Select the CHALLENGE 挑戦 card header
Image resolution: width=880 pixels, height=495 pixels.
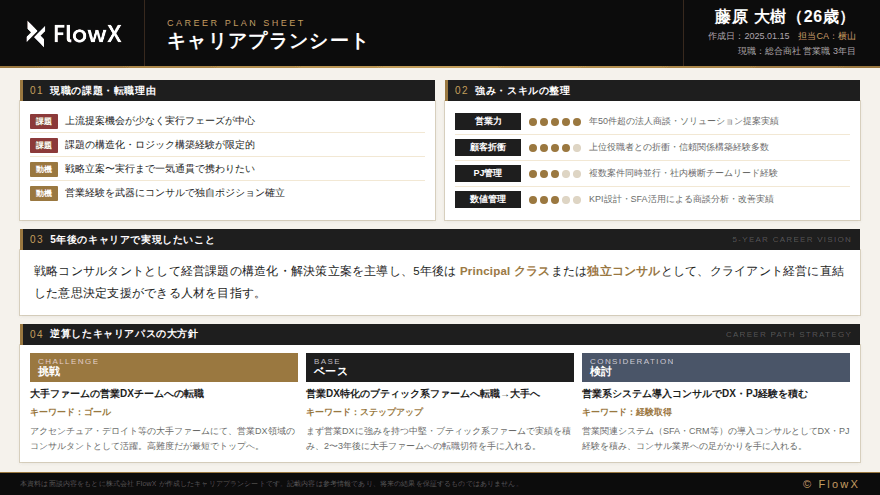click(164, 367)
